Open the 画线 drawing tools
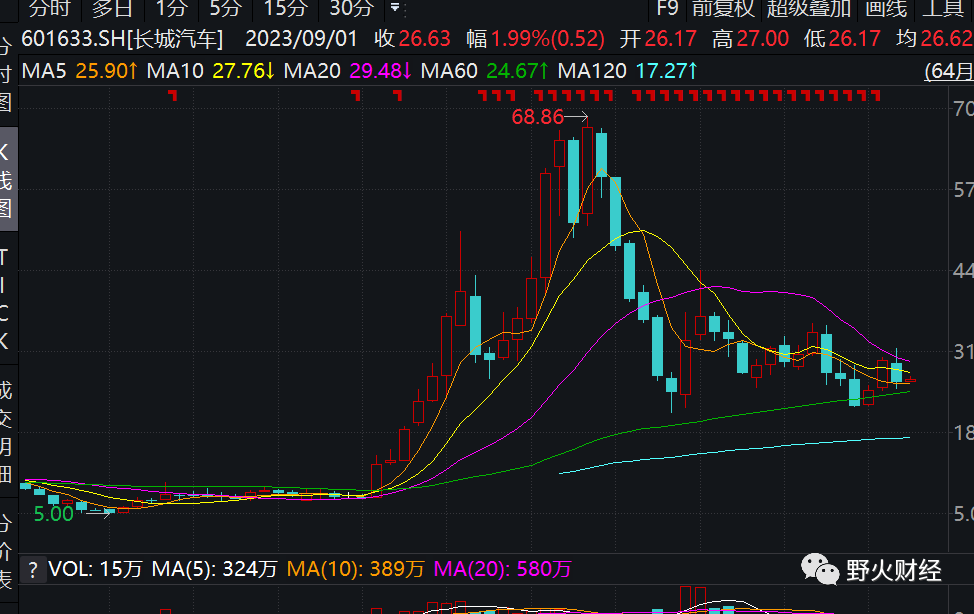 click(x=886, y=9)
